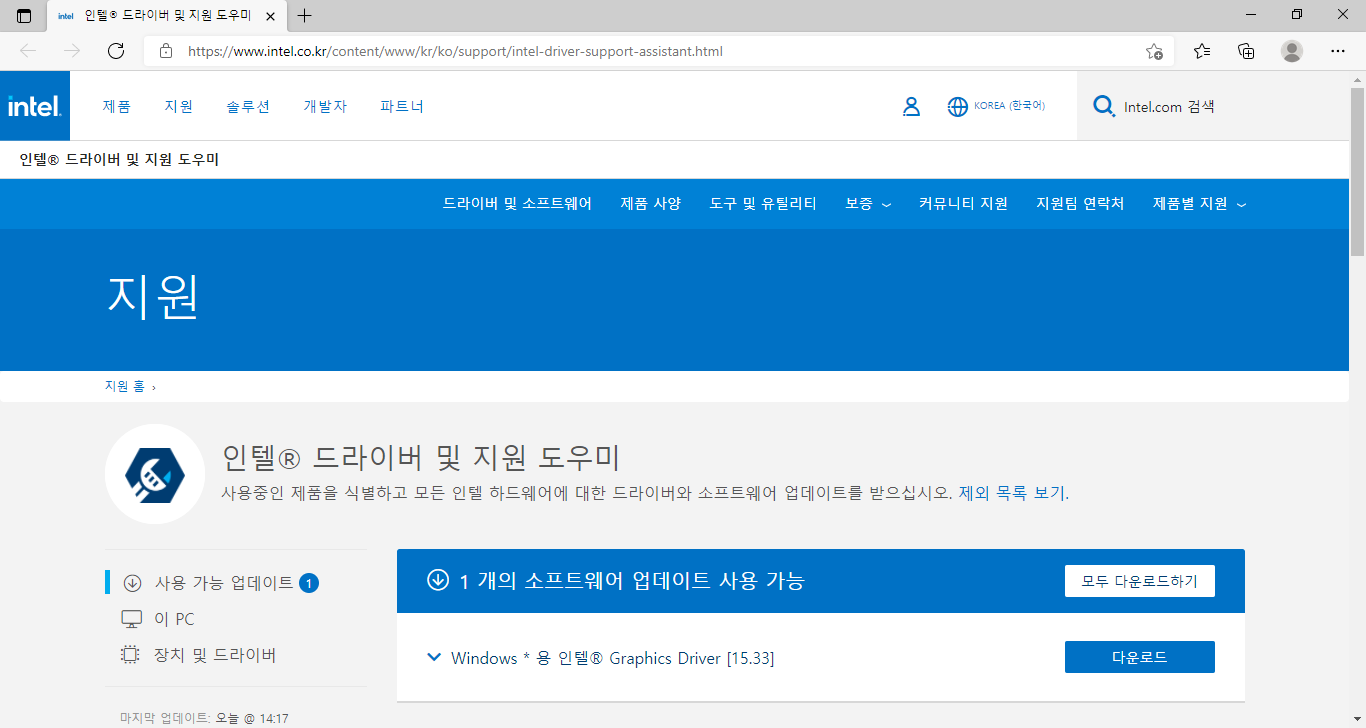
Task: Click the 다운로드 button for Graphics Driver
Action: click(1140, 657)
